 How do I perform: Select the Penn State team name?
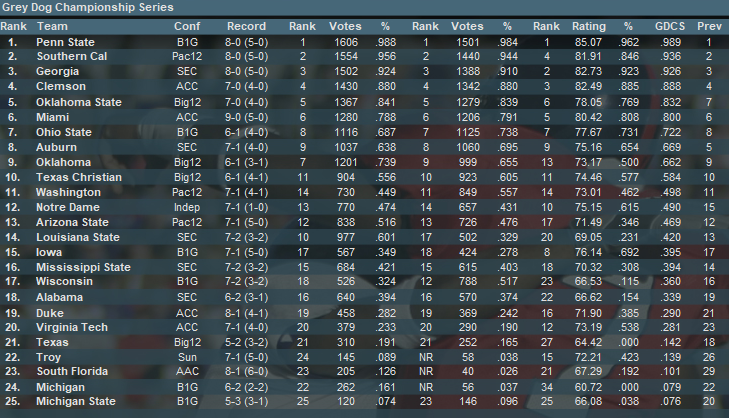(66, 42)
